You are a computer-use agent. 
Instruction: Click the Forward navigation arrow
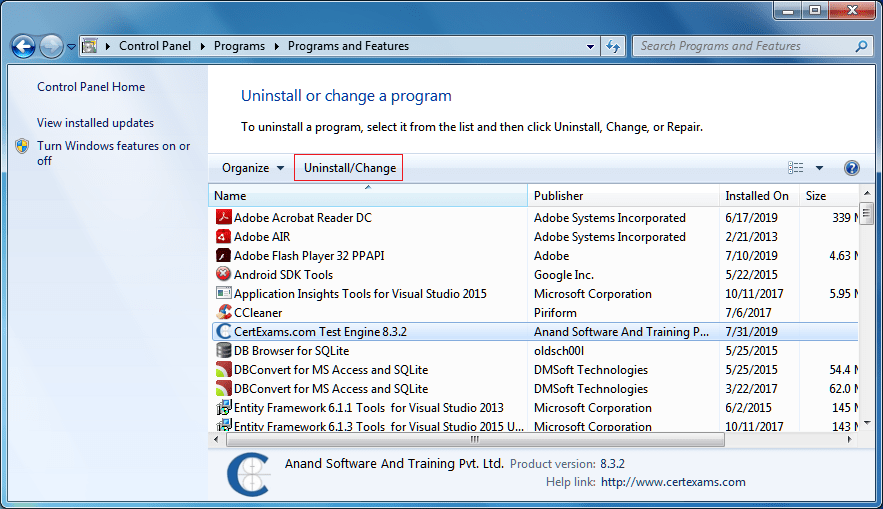click(x=51, y=46)
